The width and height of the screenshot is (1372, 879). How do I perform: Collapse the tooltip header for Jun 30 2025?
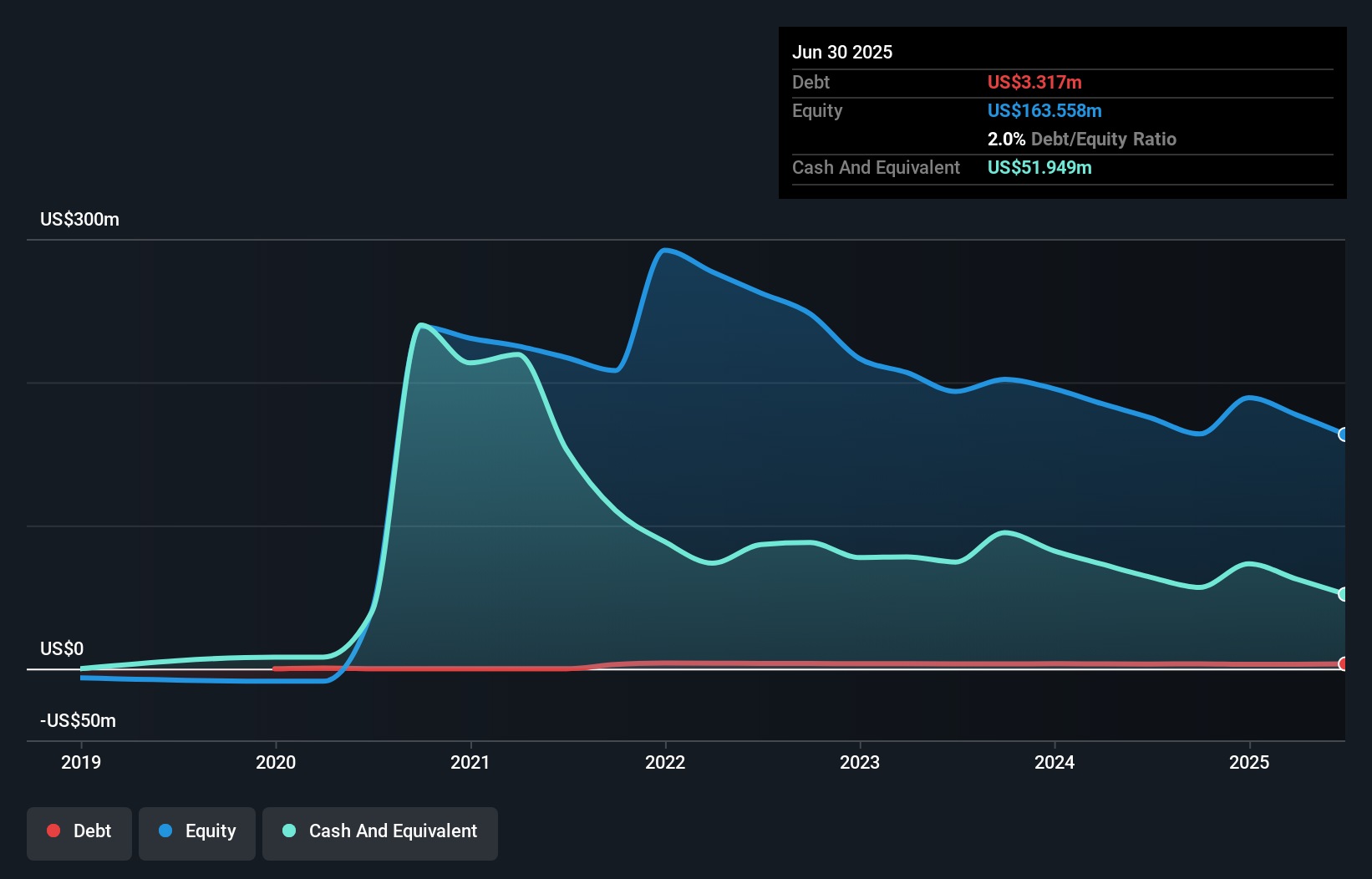842,52
